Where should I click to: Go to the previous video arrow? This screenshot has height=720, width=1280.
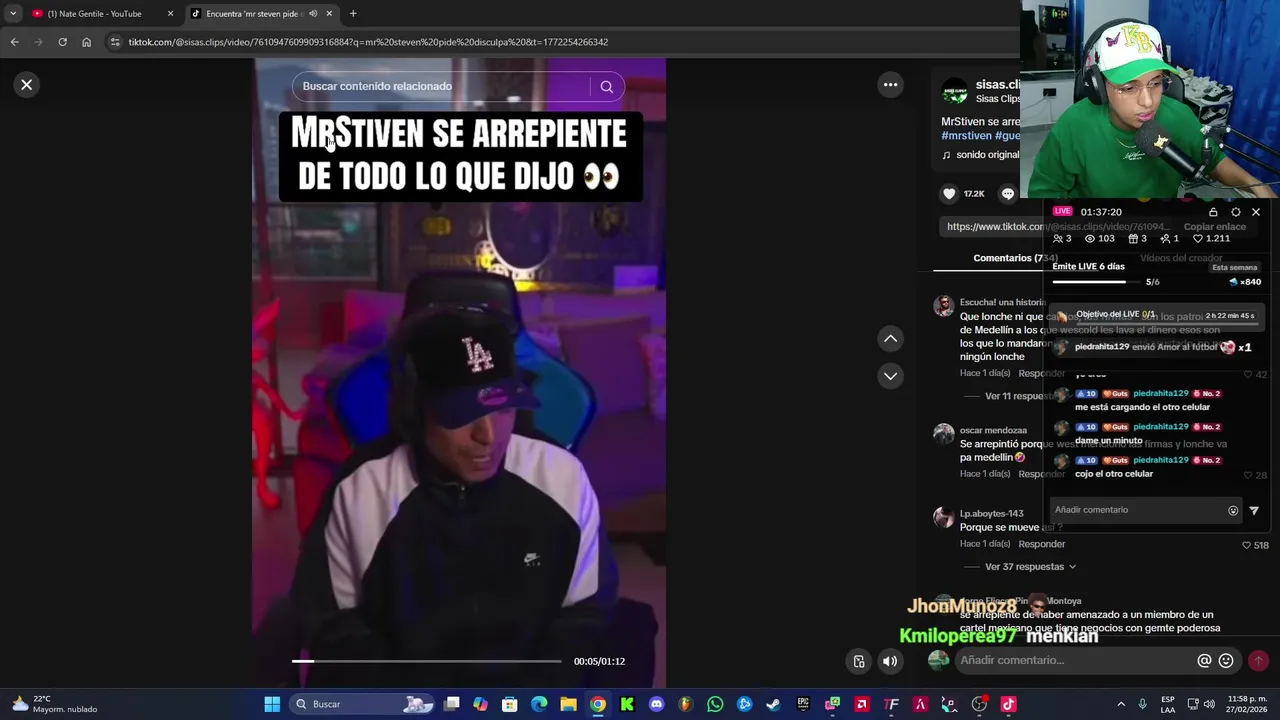890,339
